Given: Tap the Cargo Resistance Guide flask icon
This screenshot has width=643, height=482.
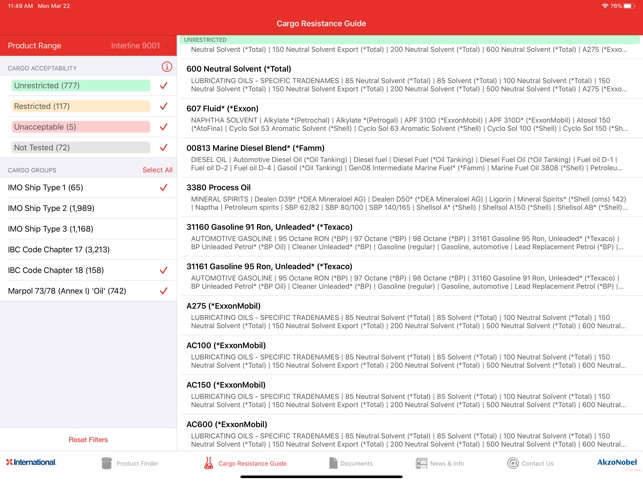Looking at the screenshot, I should pos(209,463).
